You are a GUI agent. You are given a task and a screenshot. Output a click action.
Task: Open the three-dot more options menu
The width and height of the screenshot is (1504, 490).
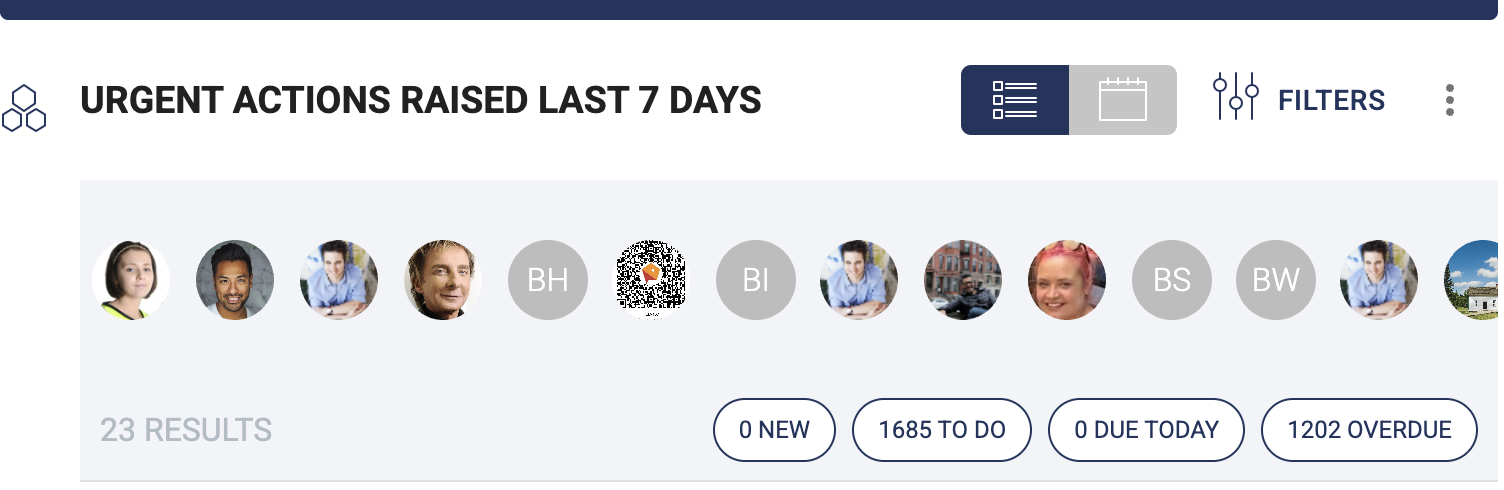1450,100
